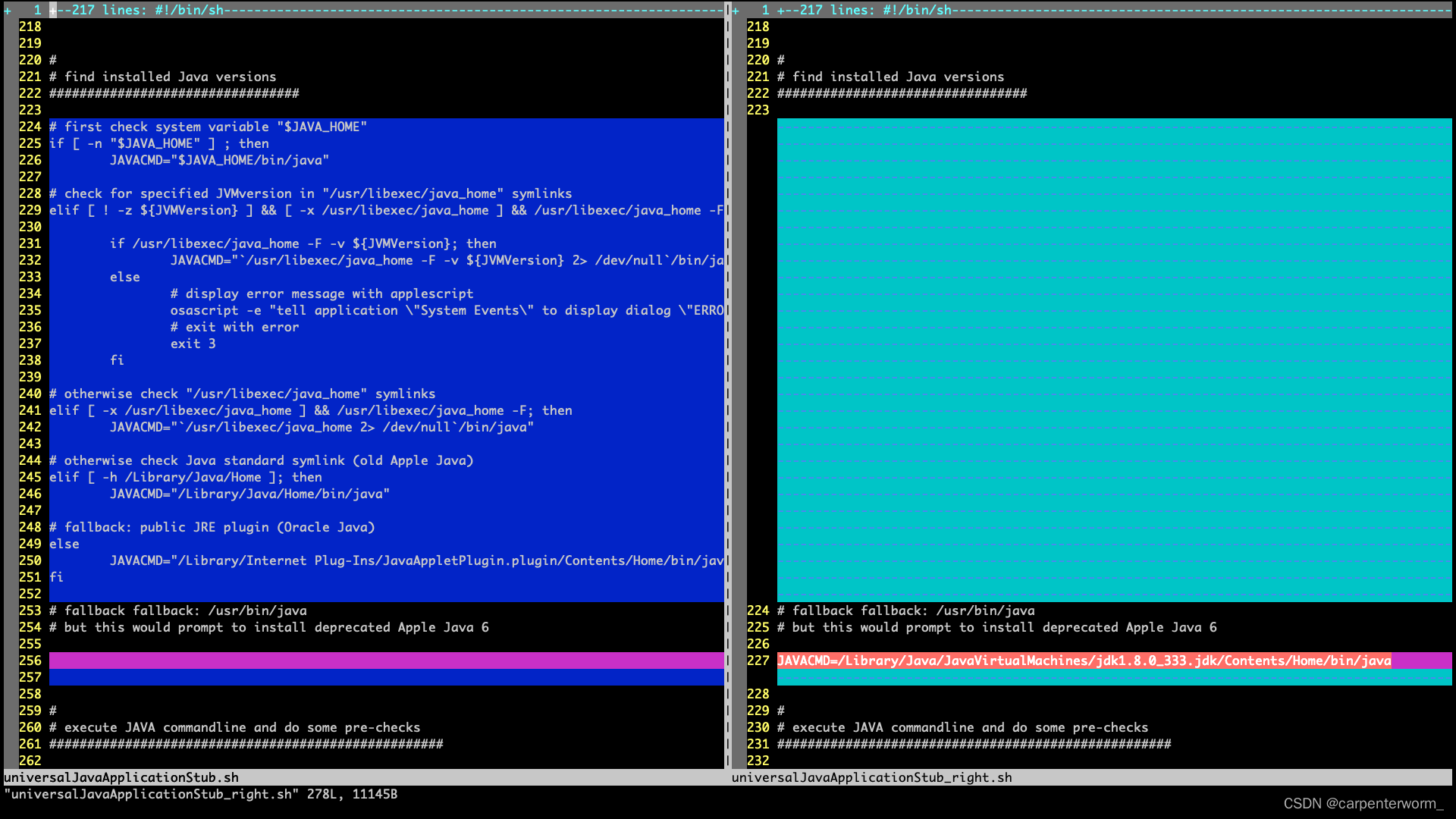Screen dimensions: 1456x819
Task: Click the 'exit 3' statement on line 237
Action: point(193,344)
